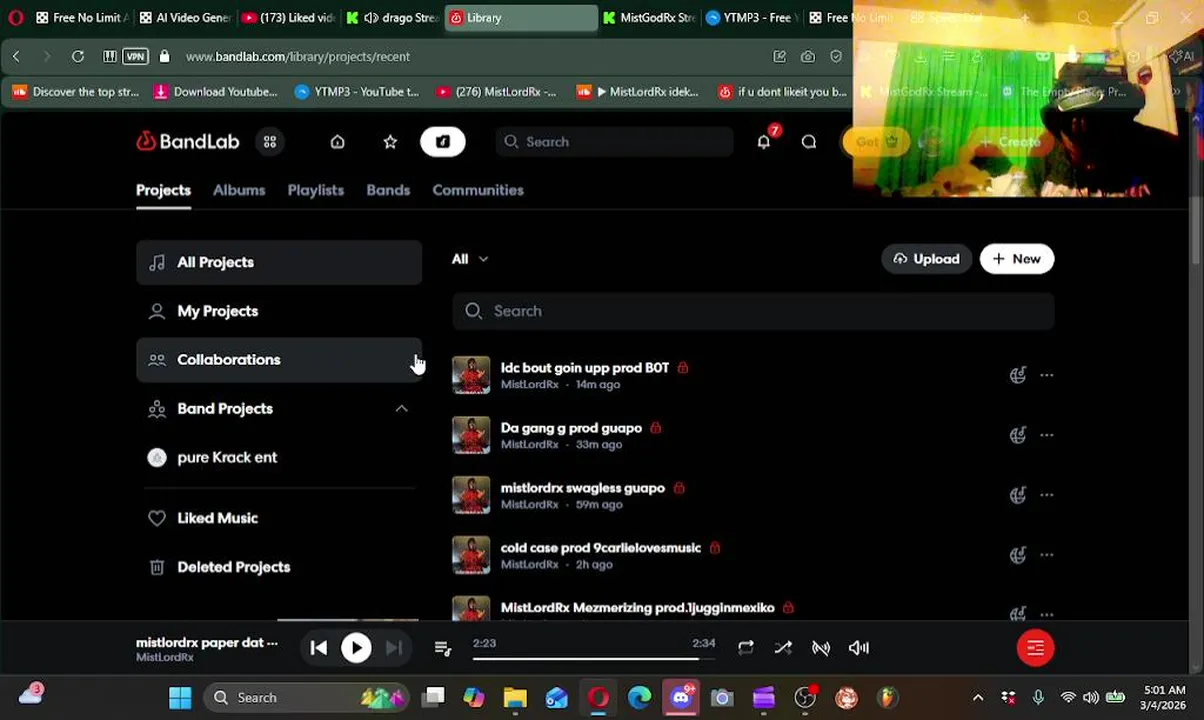
Task: Open the red circular menu button in player
Action: coord(1035,648)
